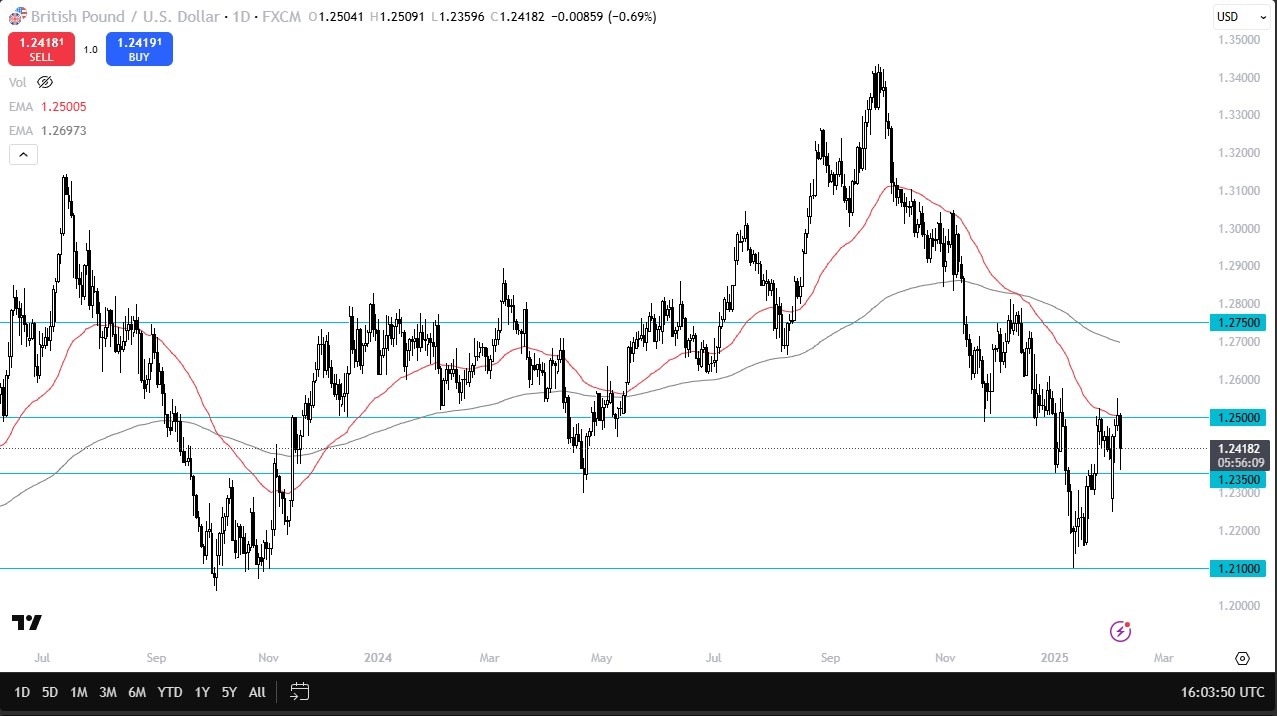Open the go-to-date calendar icon

tap(299, 691)
